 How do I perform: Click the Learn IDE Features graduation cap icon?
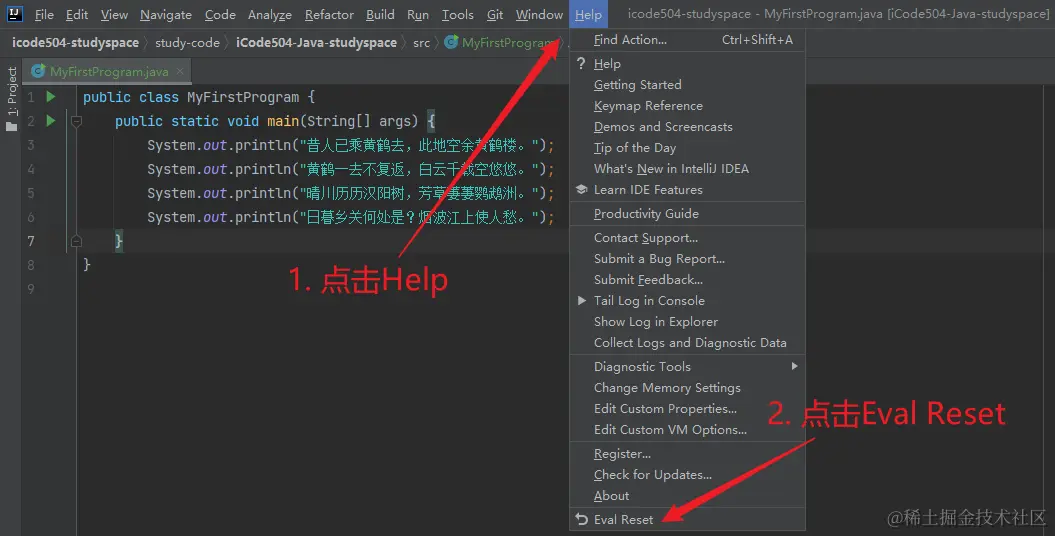point(582,190)
